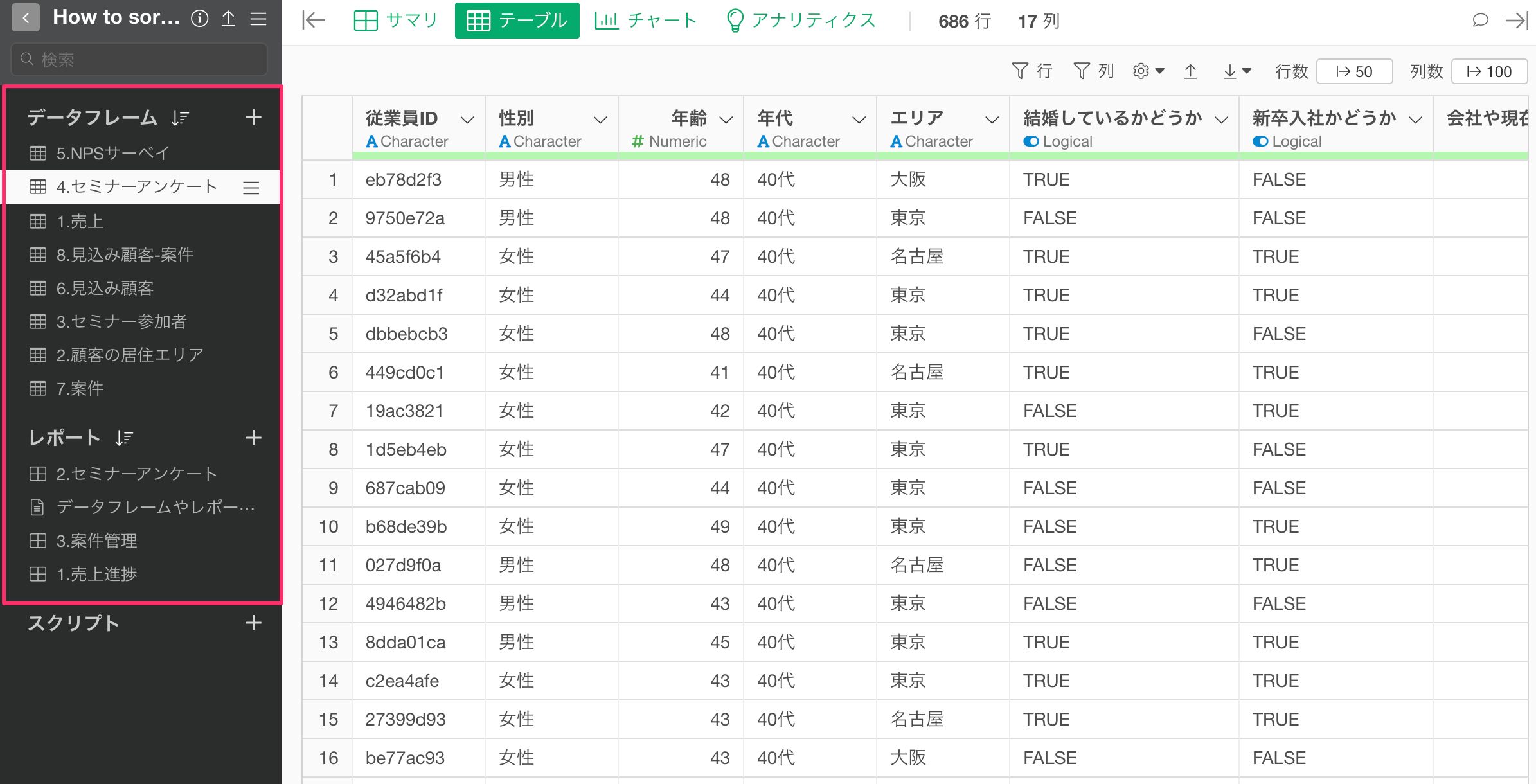1536x784 pixels.
Task: Click cell 45a5f6b4 in the table
Action: tap(418, 256)
